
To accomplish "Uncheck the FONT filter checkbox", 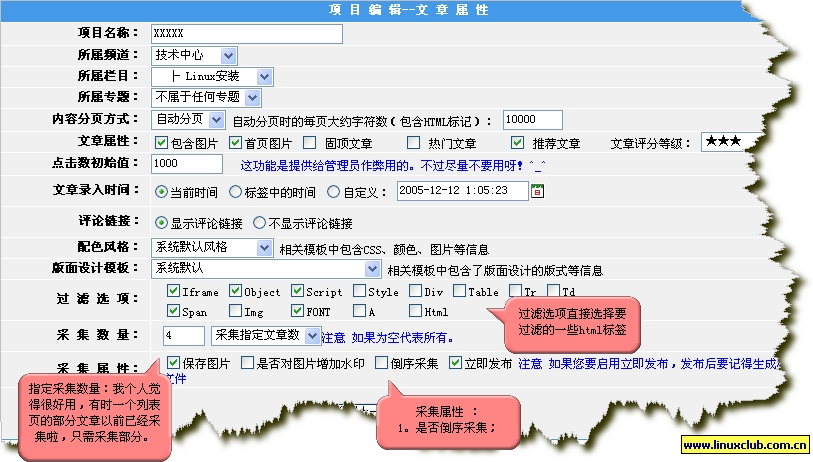I will point(297,311).
